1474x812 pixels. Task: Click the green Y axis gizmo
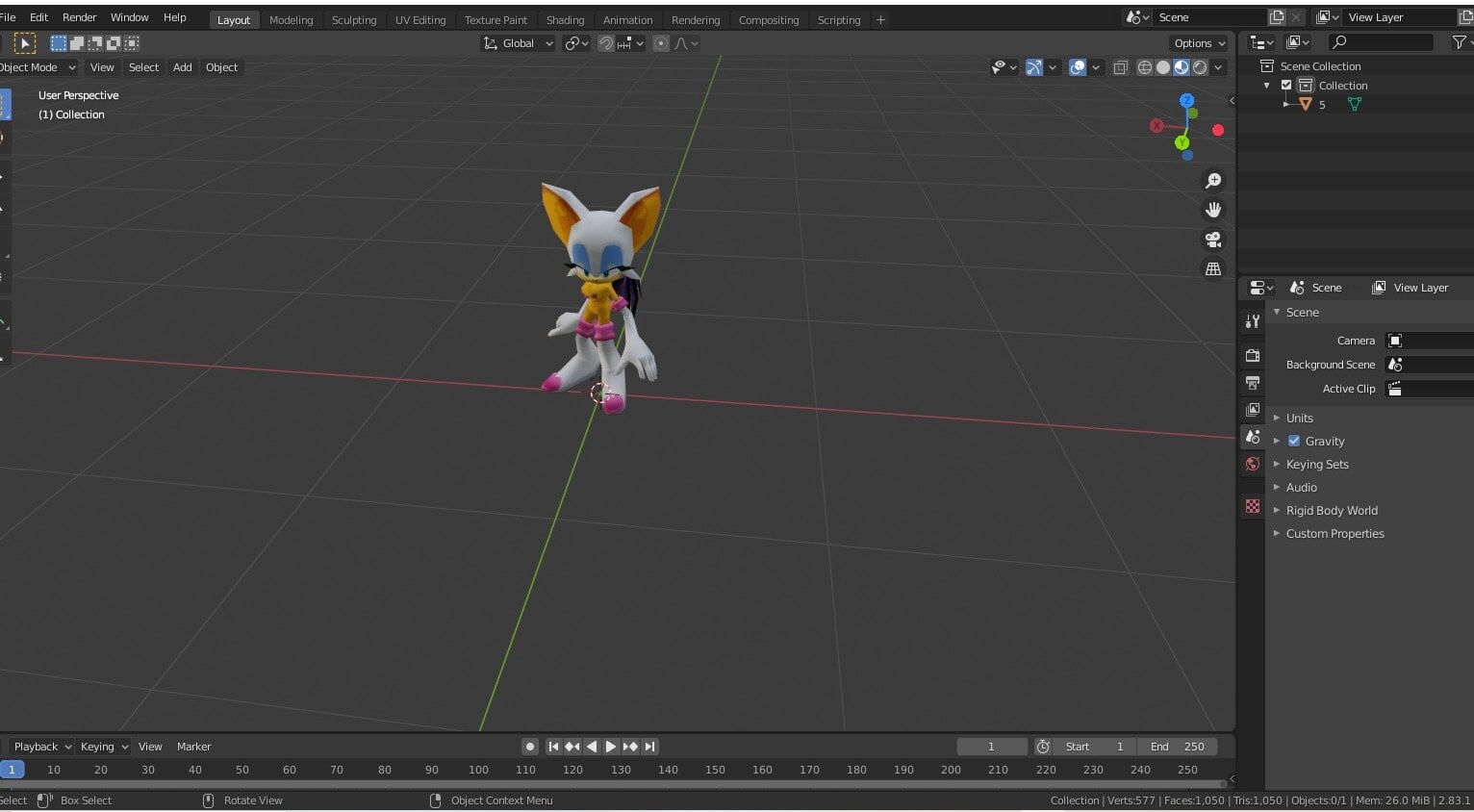(x=1182, y=142)
